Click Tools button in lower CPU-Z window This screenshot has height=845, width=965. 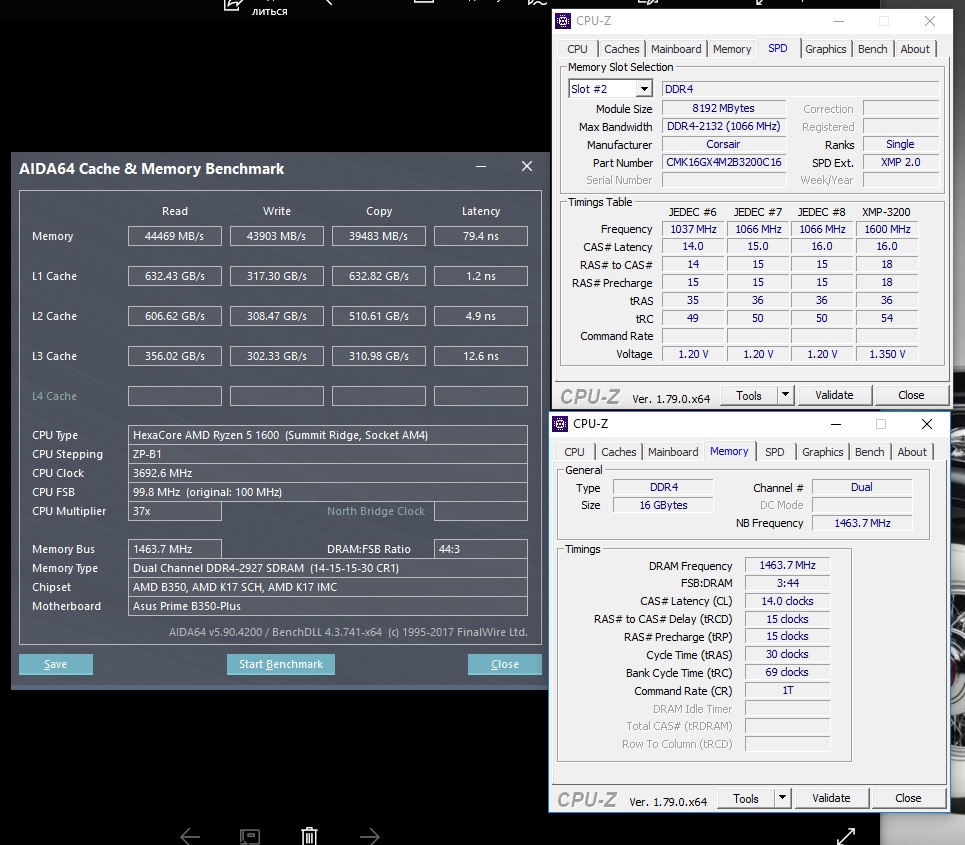[746, 798]
